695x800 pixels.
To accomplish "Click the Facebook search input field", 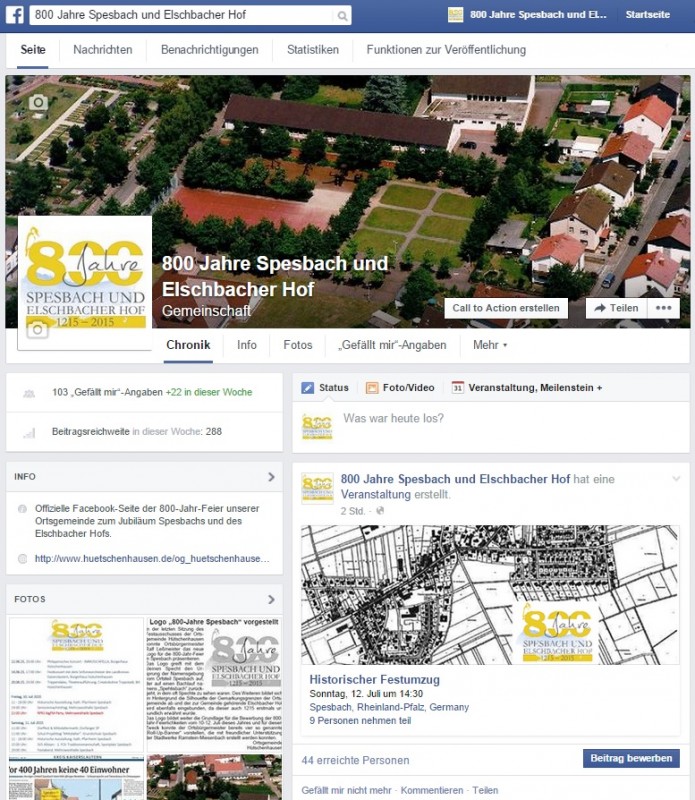I will (183, 15).
